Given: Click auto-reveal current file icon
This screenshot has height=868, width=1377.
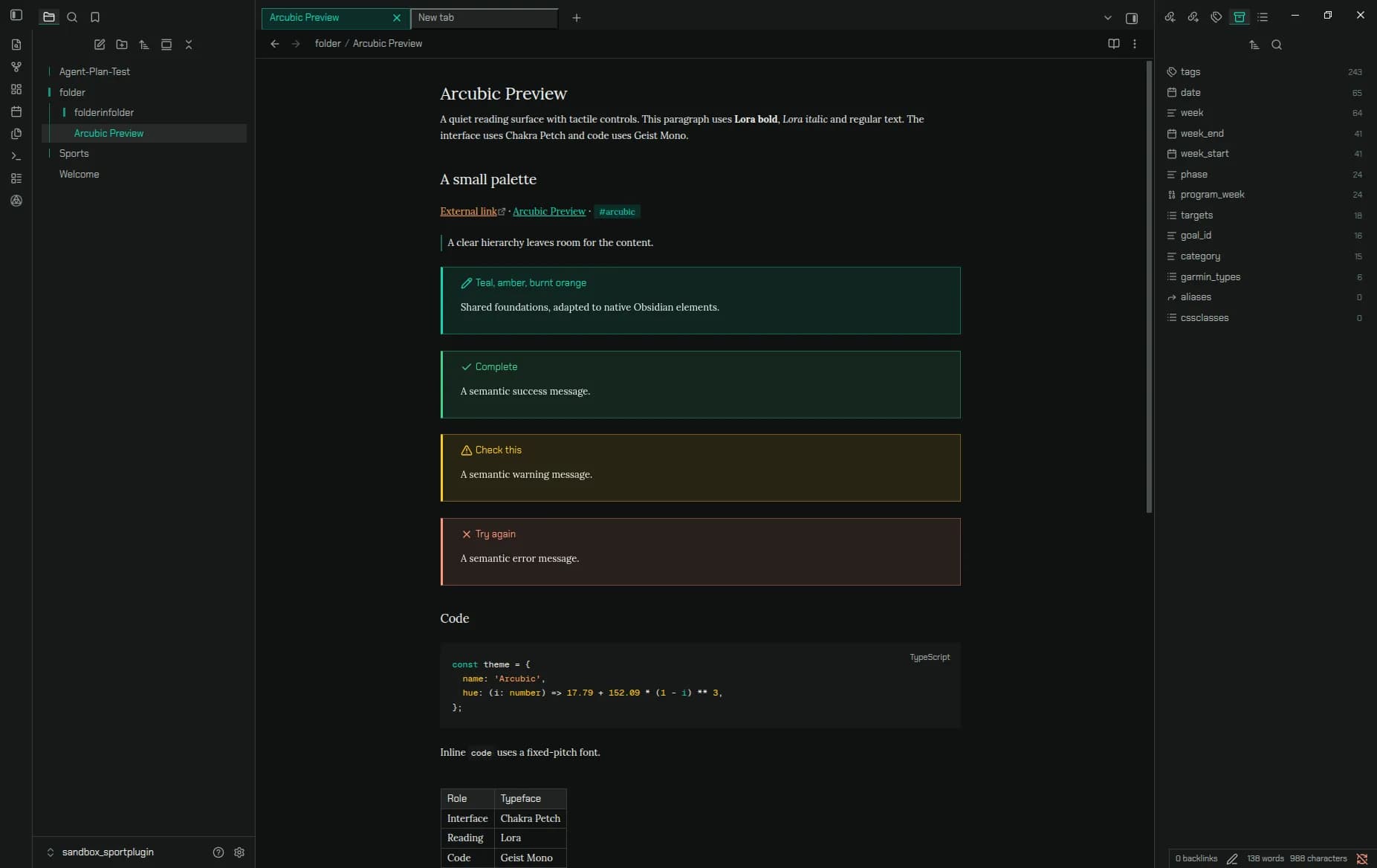Looking at the screenshot, I should point(166,45).
